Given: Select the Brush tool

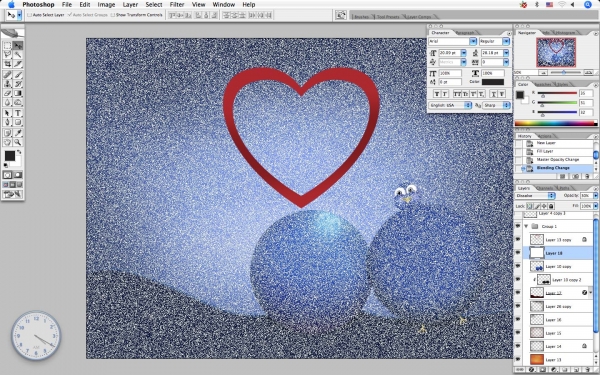Looking at the screenshot, I should (x=18, y=75).
